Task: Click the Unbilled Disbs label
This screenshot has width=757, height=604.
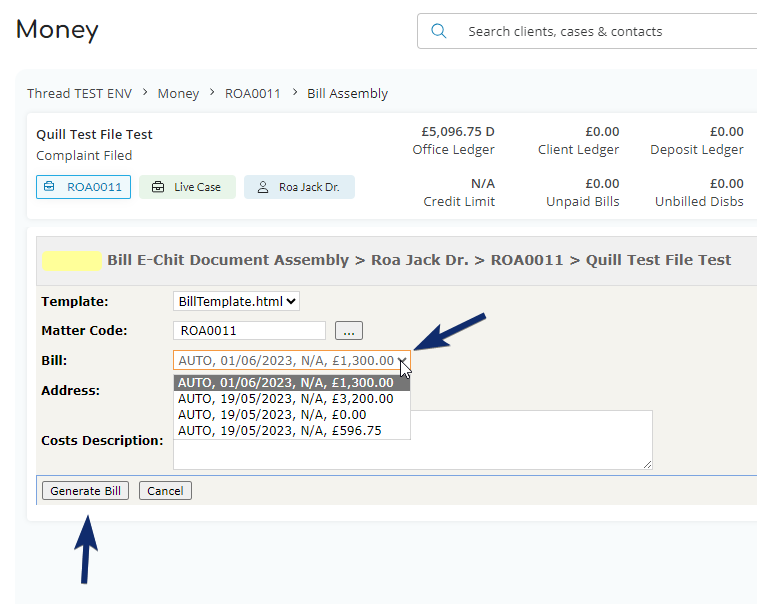Action: 699,201
